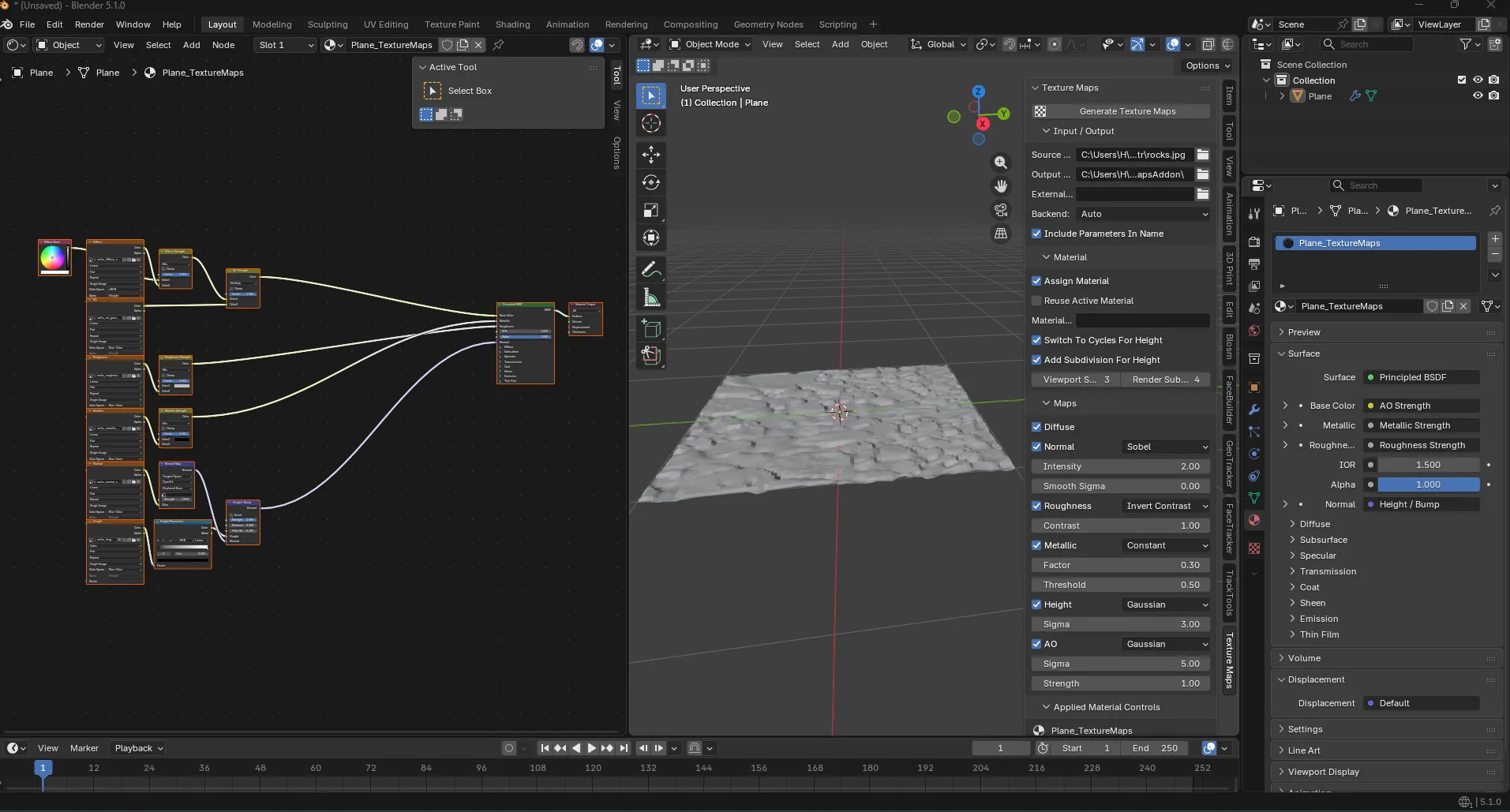Open the Texture Maps sidebar tab
The width and height of the screenshot is (1510, 812).
pyautogui.click(x=1229, y=660)
